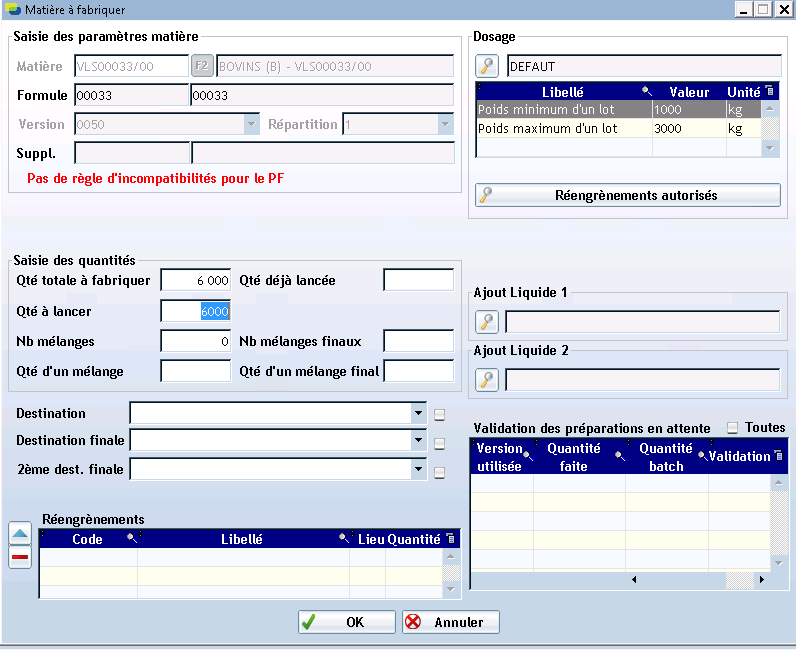The height and width of the screenshot is (650, 796).
Task: Click the Dosage DEFAUT field
Action: coord(644,66)
